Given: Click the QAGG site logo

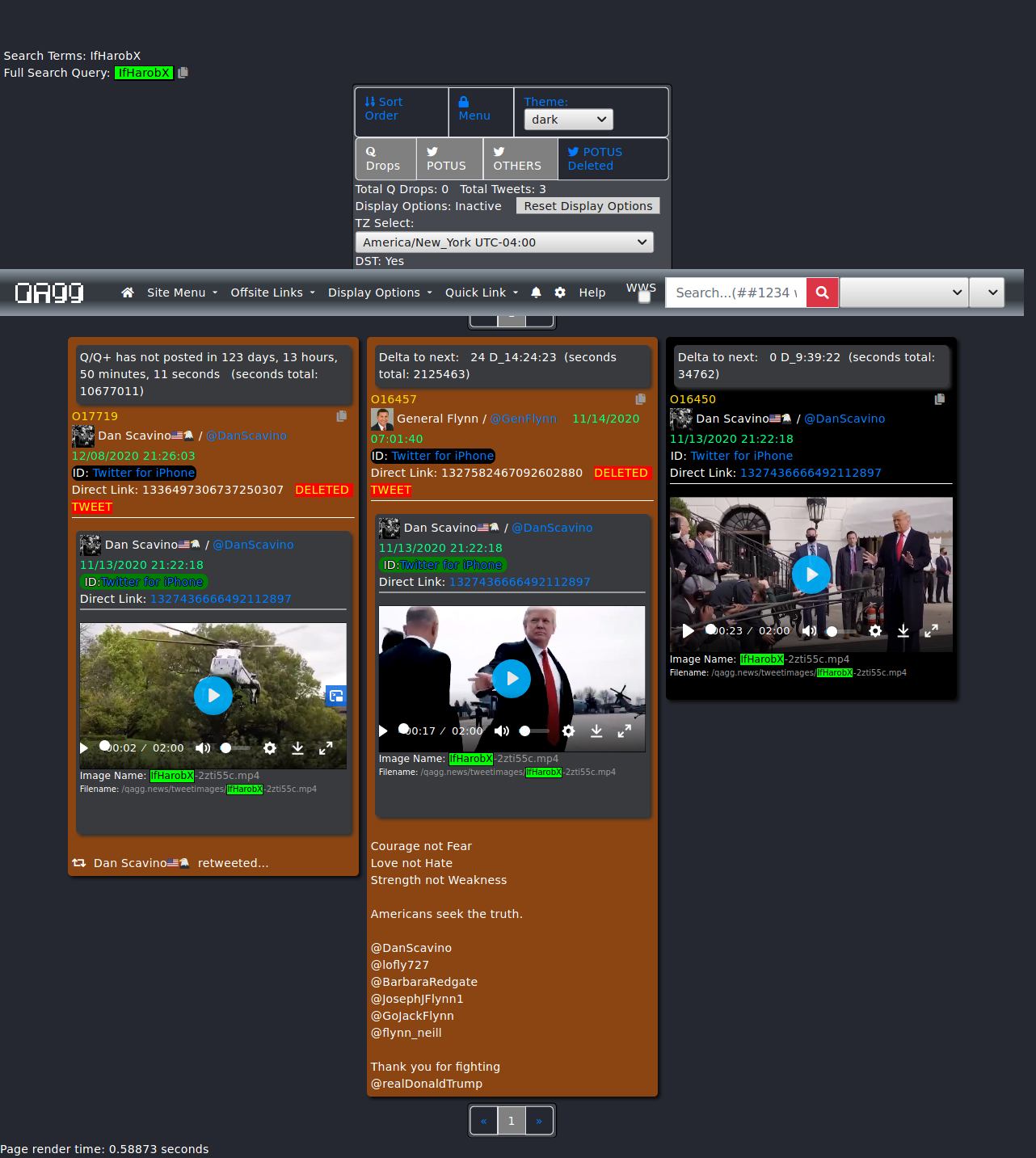Looking at the screenshot, I should 49,293.
